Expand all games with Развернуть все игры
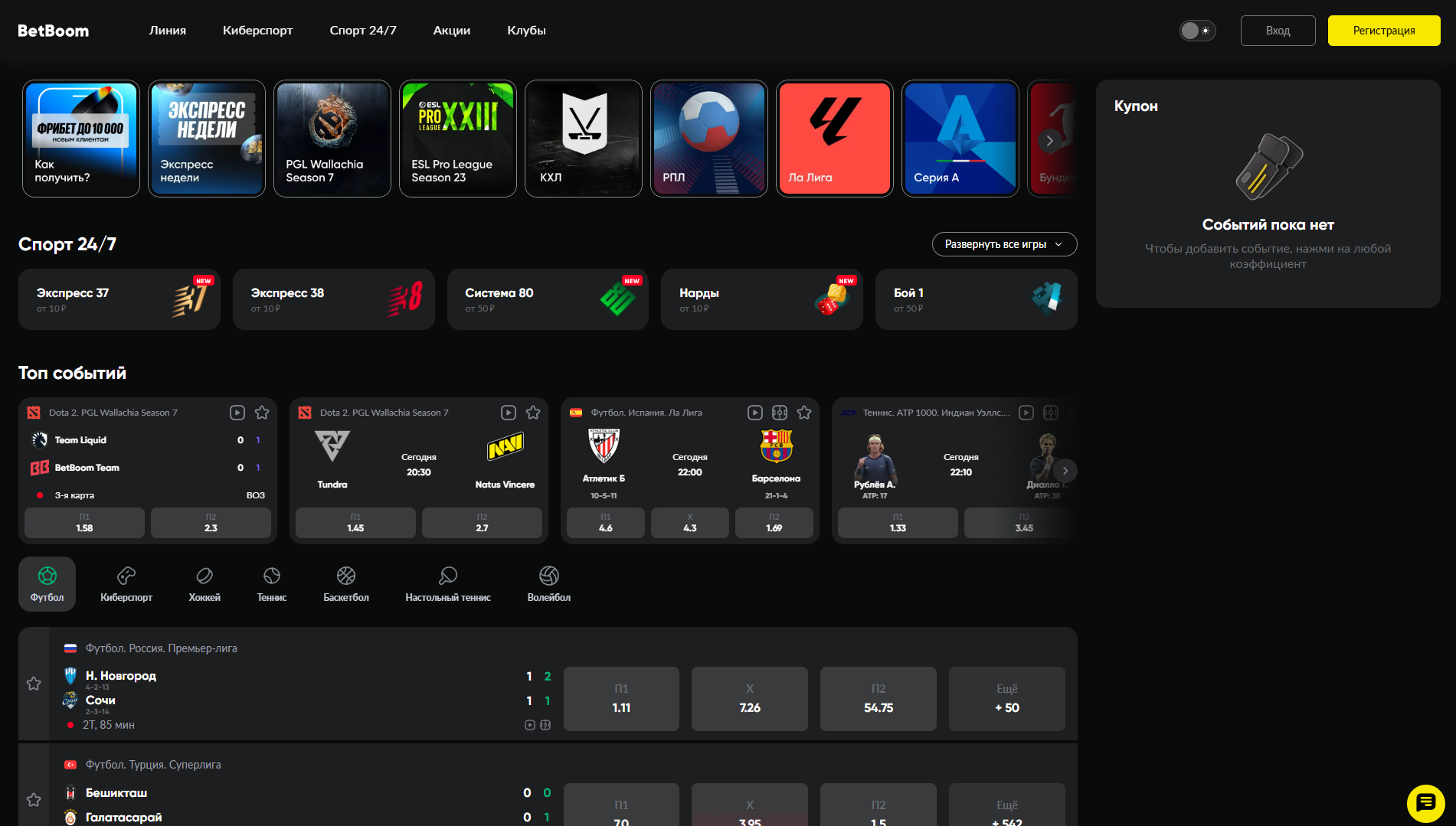 [1004, 244]
